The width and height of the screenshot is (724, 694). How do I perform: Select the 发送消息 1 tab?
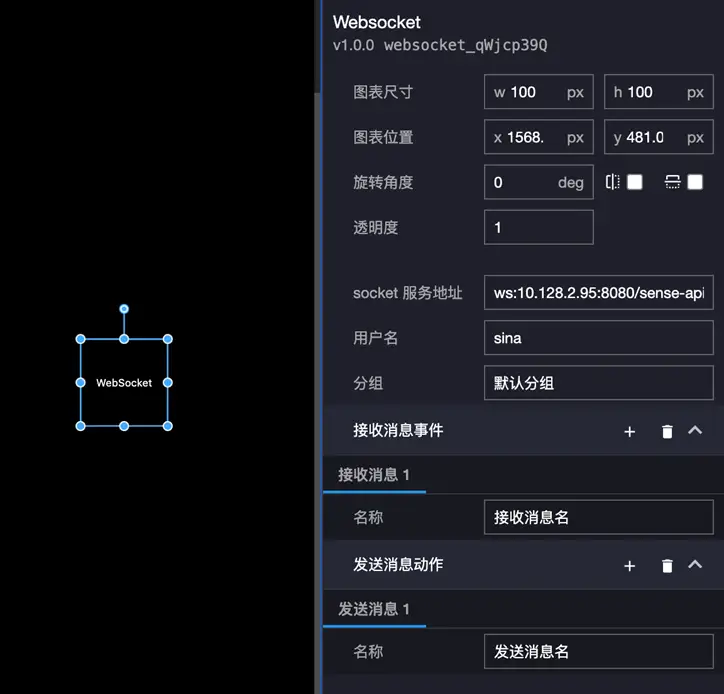(374, 609)
